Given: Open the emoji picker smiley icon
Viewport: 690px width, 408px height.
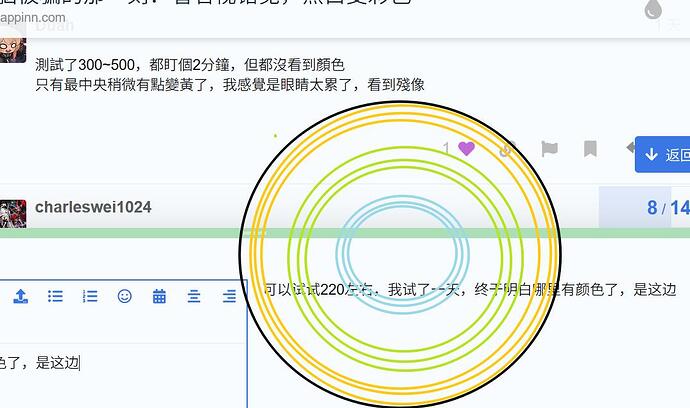Looking at the screenshot, I should click(125, 296).
